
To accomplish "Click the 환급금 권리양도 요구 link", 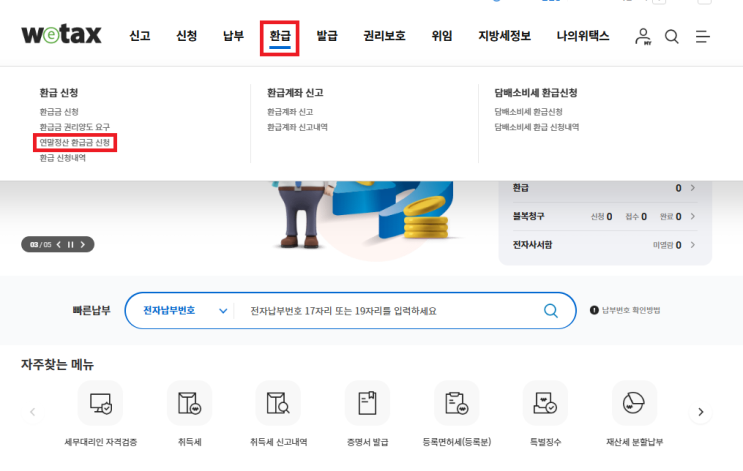I will pyautogui.click(x=74, y=127).
